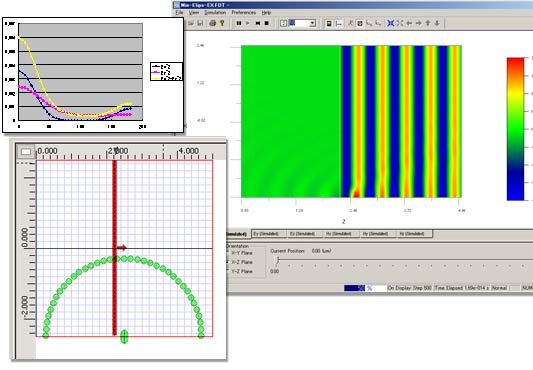The width and height of the screenshot is (533, 370).
Task: Select the Y-Z Plane orientation option
Action: coord(241,271)
